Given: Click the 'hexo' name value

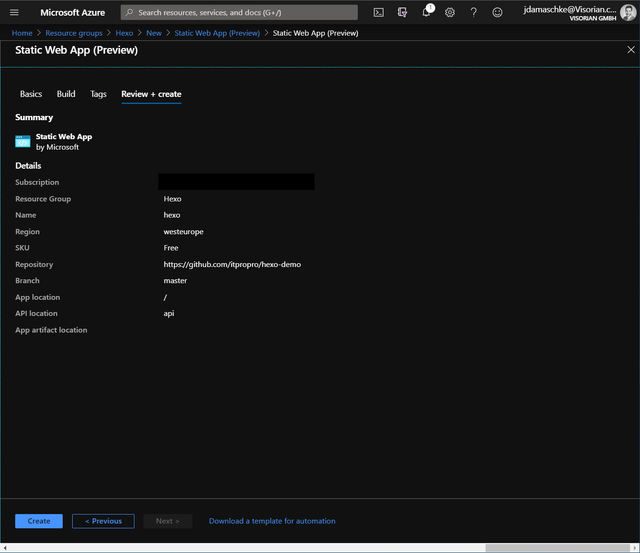Looking at the screenshot, I should click(172, 215).
